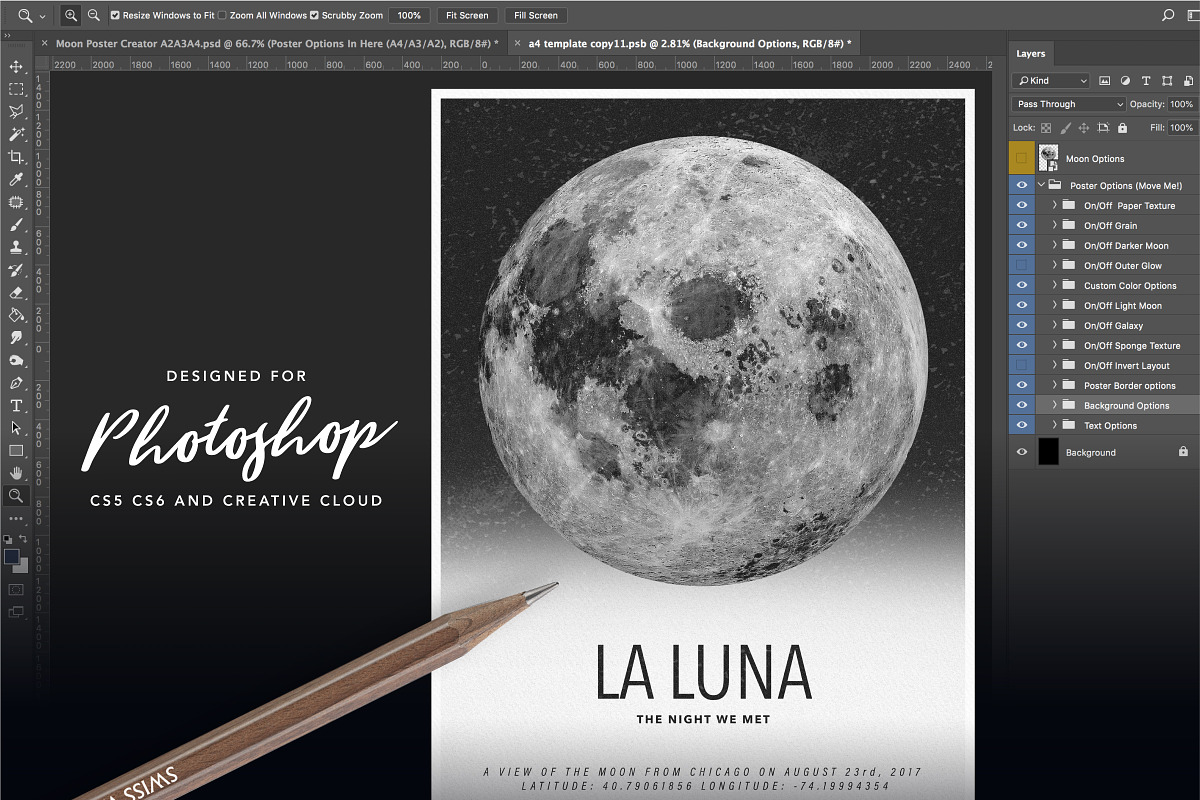Enable the Zoom All Windows checkbox
The height and width of the screenshot is (800, 1200).
point(222,16)
